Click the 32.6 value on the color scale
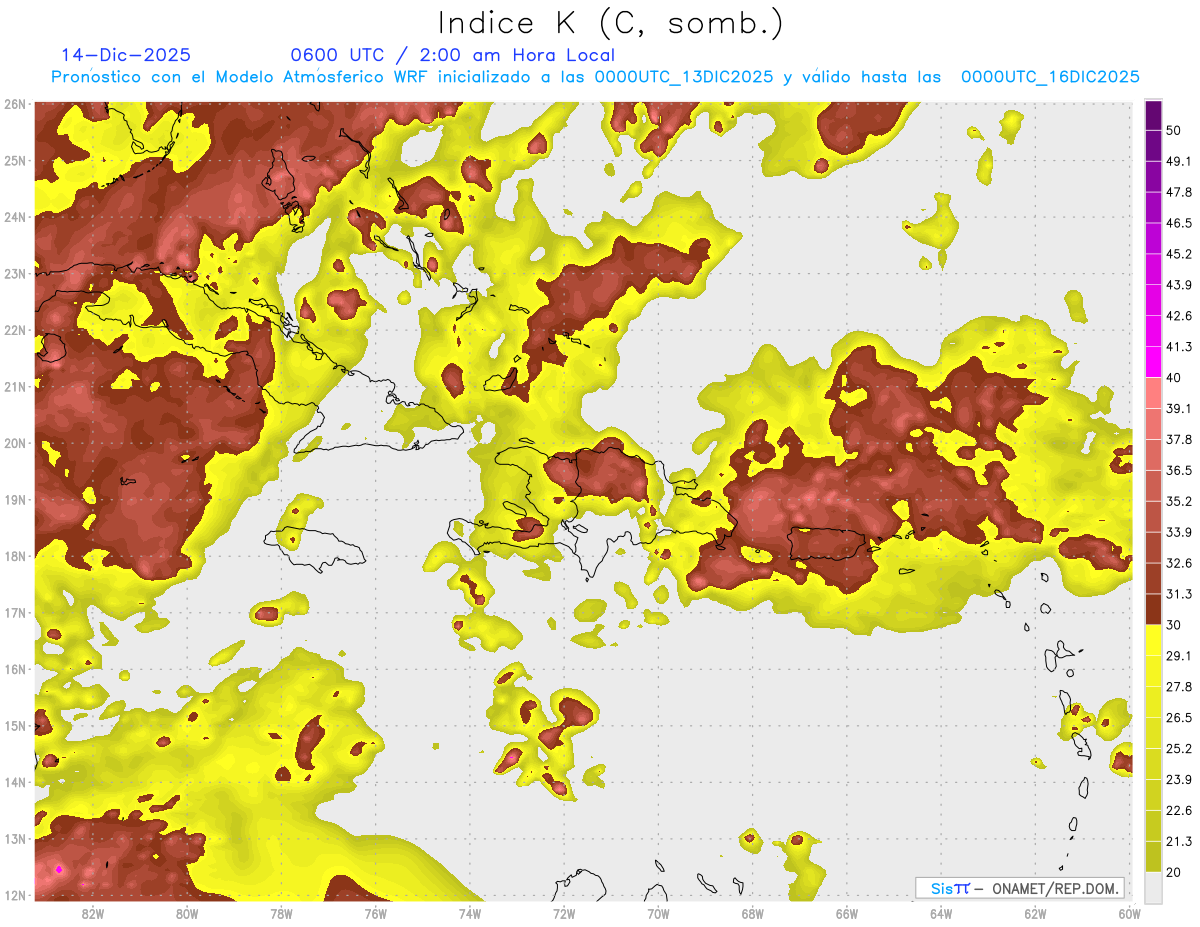Screen dimensions: 1200x927 tap(1178, 563)
